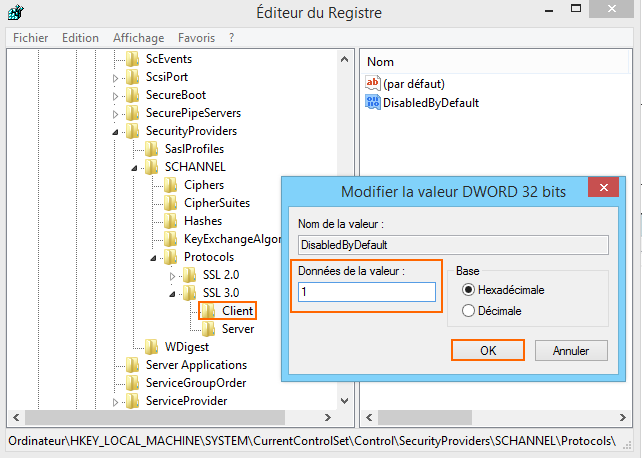The width and height of the screenshot is (642, 458).
Task: Select the Client key label
Action: tap(237, 311)
